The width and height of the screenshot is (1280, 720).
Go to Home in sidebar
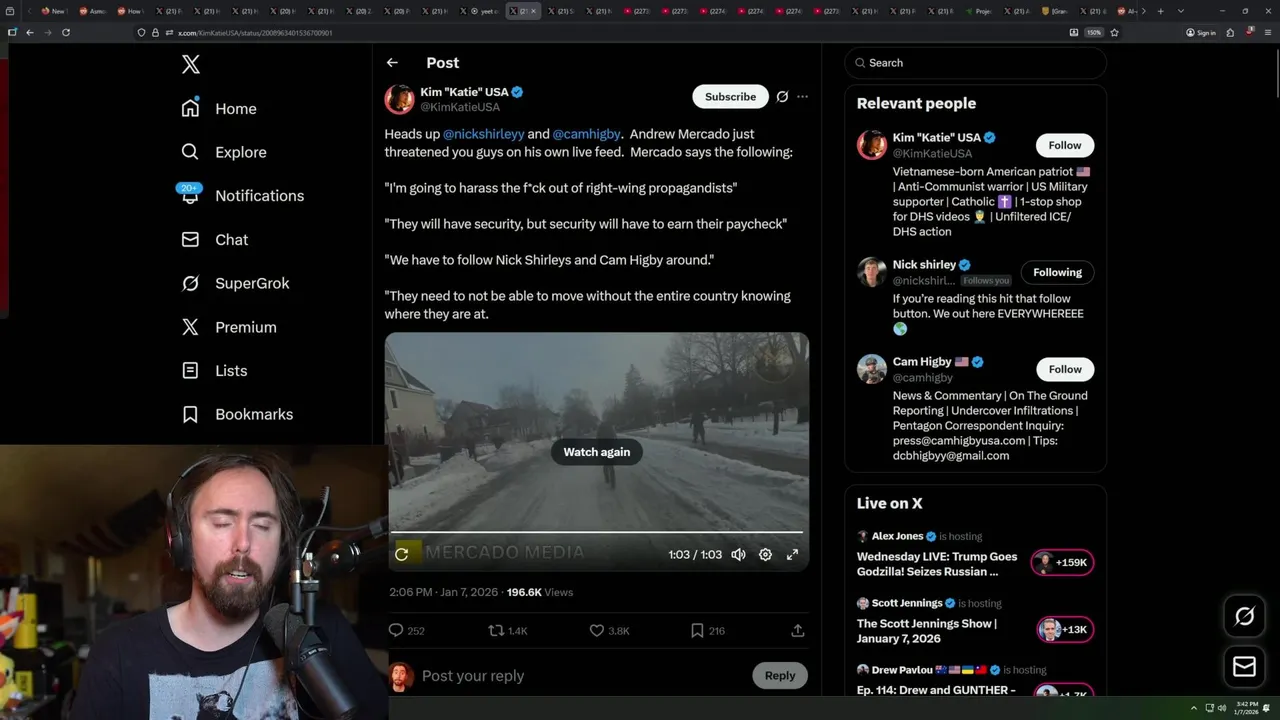[219, 108]
